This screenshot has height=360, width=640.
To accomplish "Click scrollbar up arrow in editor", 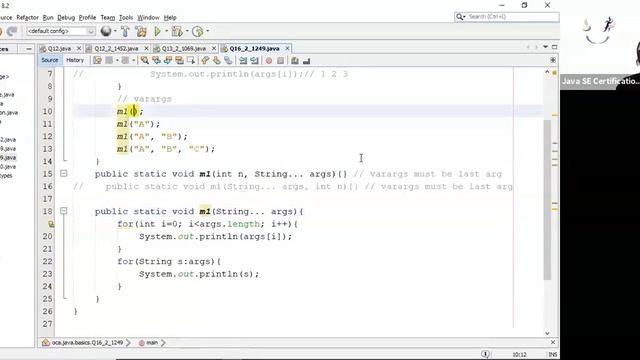I will pos(547,72).
